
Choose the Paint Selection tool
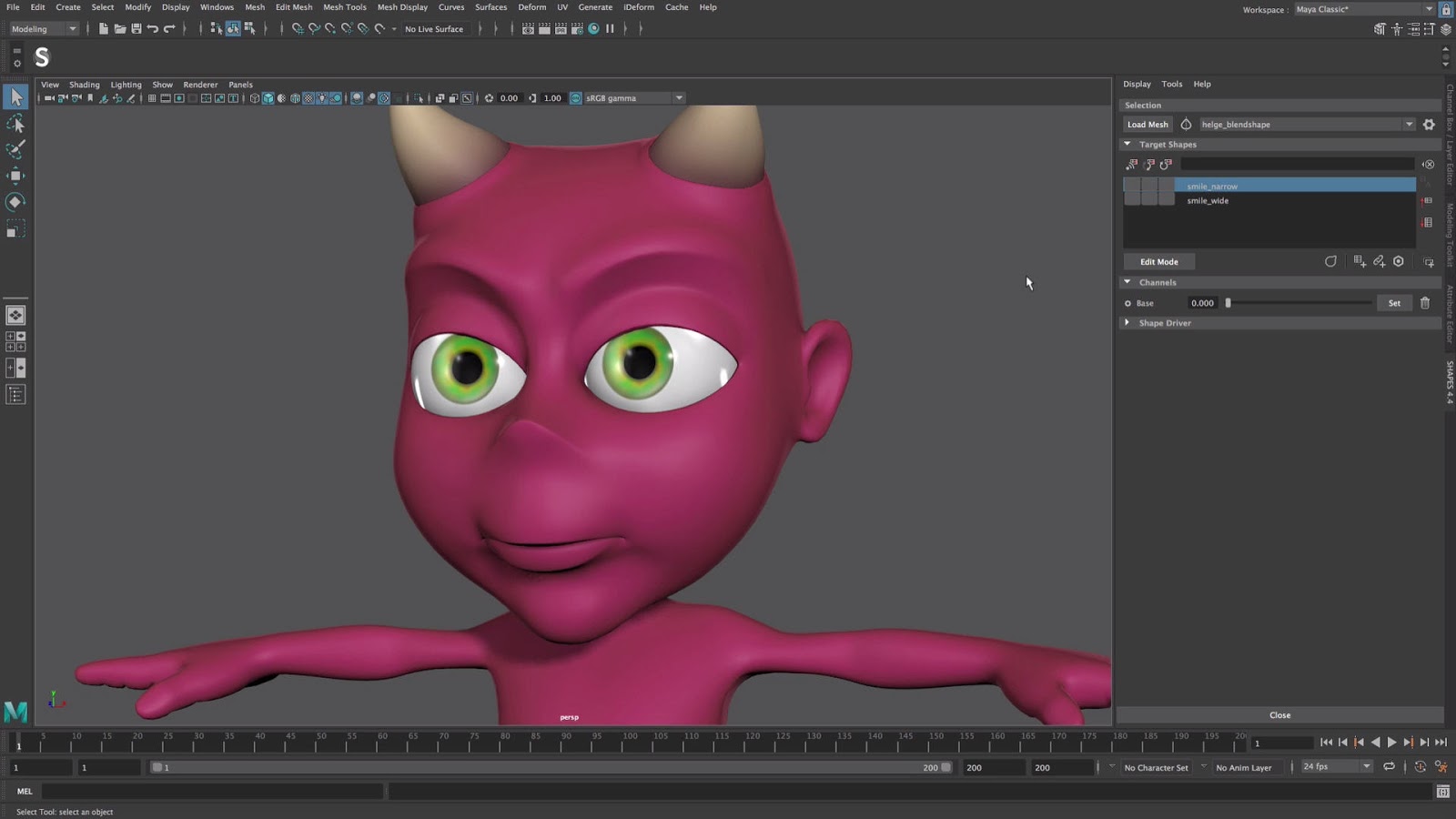15,149
